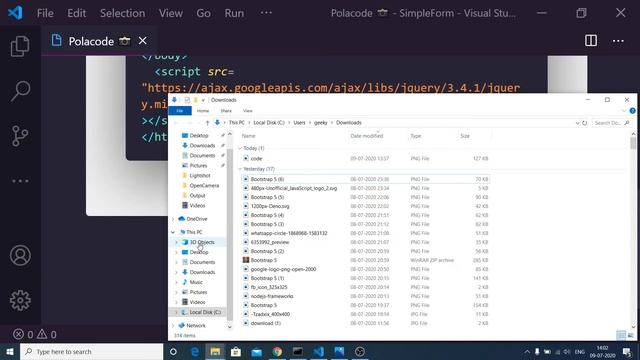Open VS Code Search magnifier icon
The width and height of the screenshot is (640, 360).
(x=20, y=91)
